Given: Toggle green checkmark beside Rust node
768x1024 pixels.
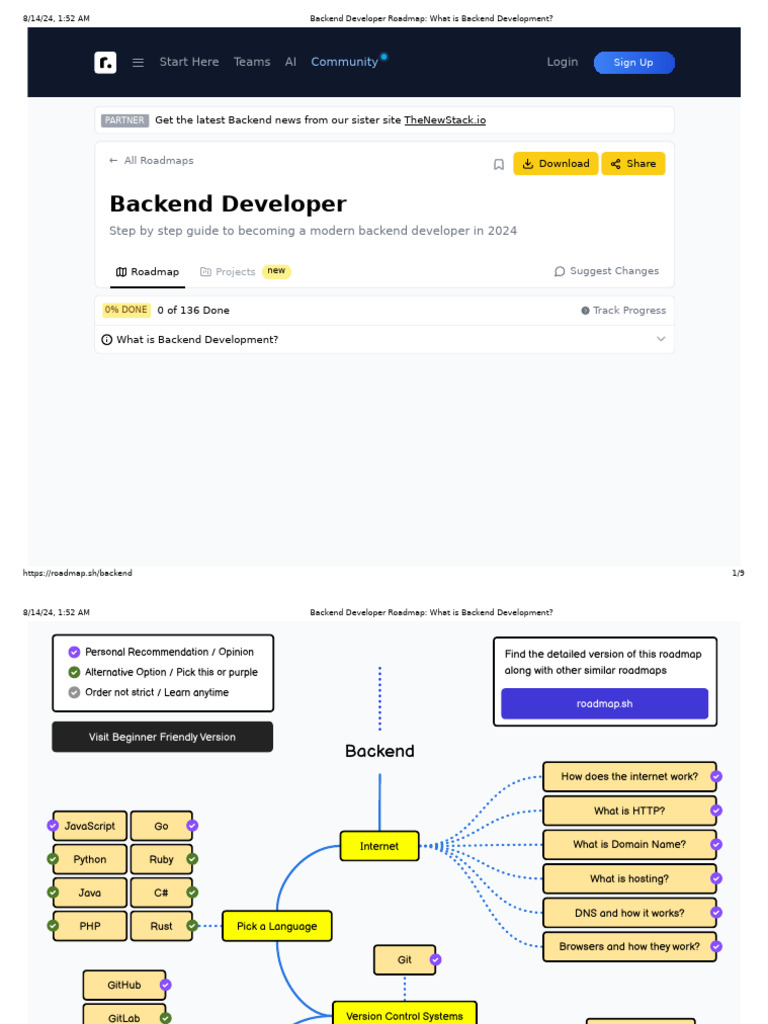Looking at the screenshot, I should pyautogui.click(x=192, y=925).
